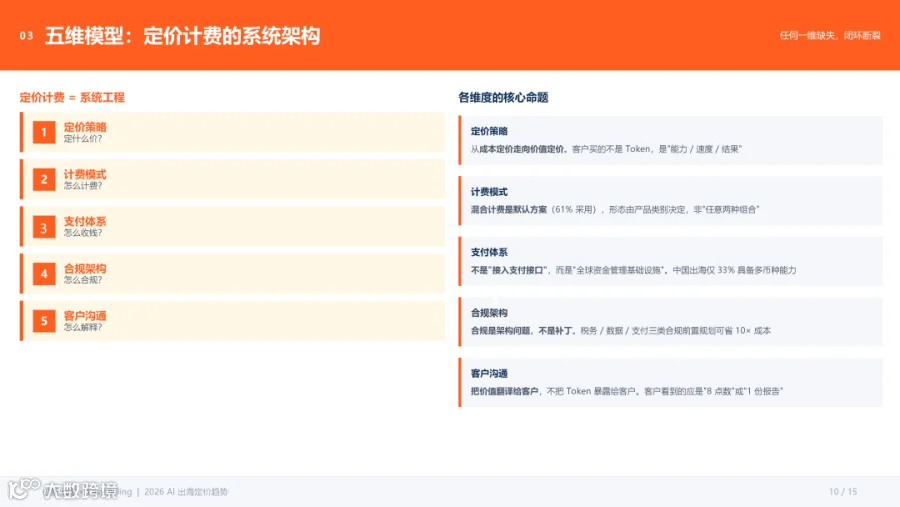Click the 计费模式 card mentioning 61% 采用
The image size is (900, 507).
pyautogui.click(x=670, y=200)
